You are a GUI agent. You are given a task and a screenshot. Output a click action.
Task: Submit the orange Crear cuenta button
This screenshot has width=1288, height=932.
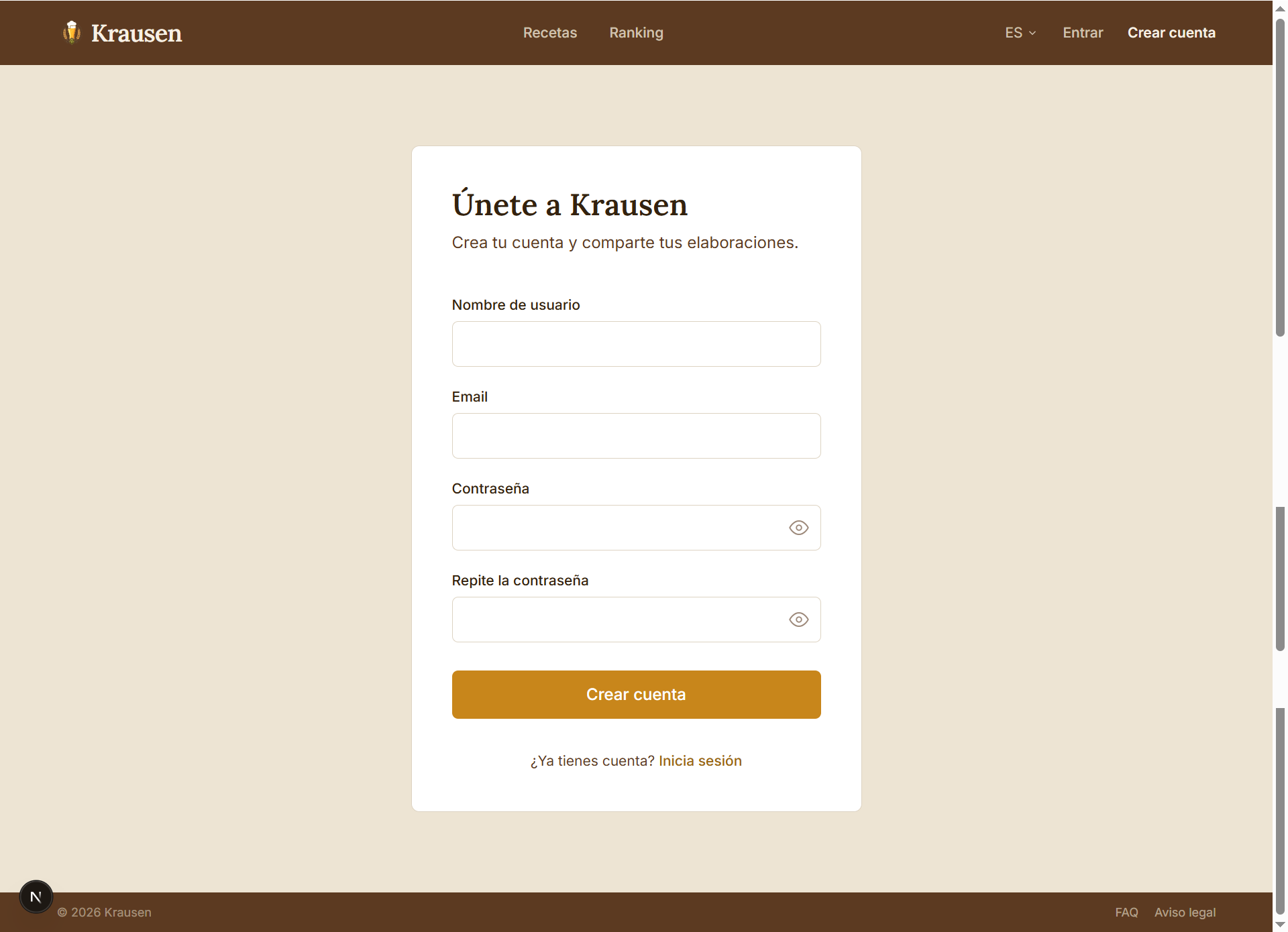point(636,695)
